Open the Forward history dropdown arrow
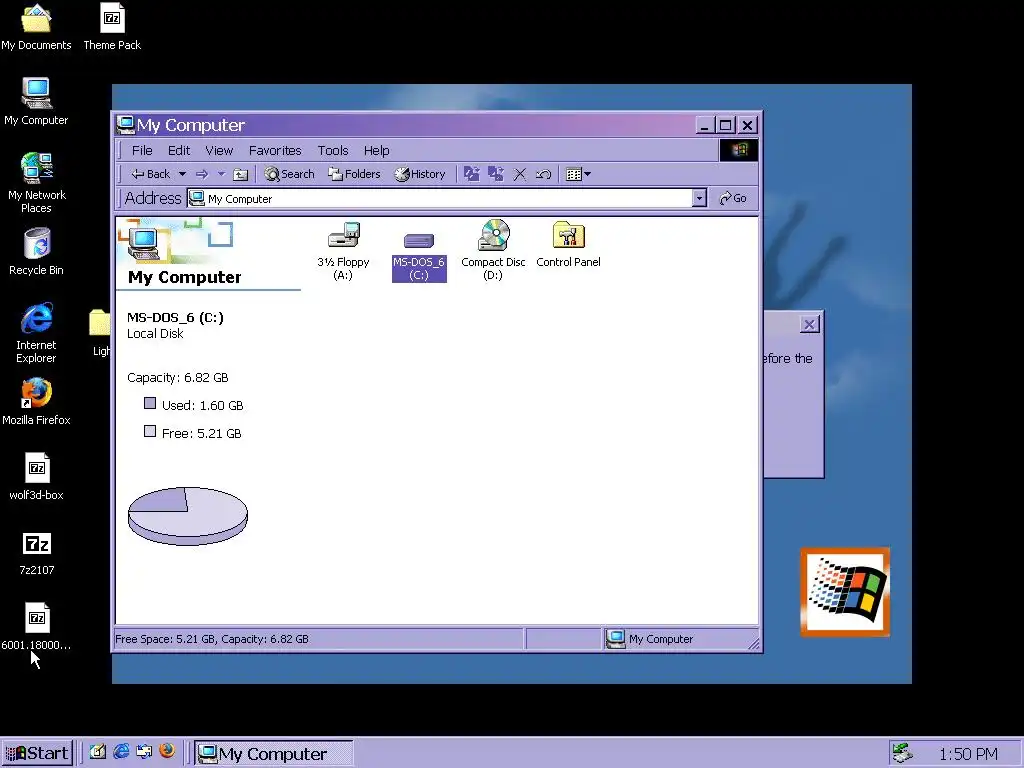This screenshot has height=768, width=1024. click(221, 174)
